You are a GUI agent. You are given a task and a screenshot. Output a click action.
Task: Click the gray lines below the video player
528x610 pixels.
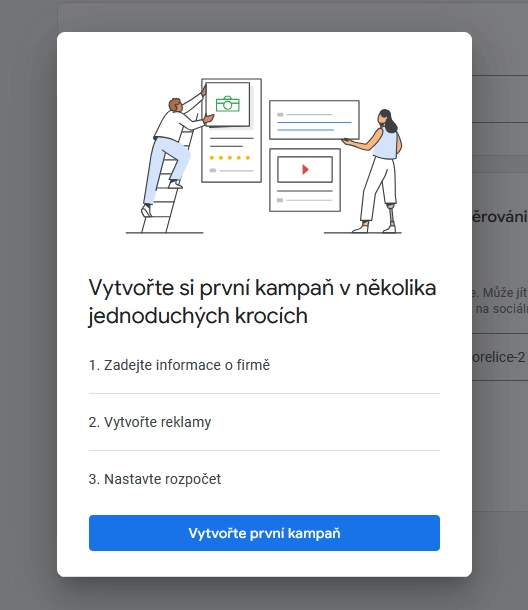(305, 195)
